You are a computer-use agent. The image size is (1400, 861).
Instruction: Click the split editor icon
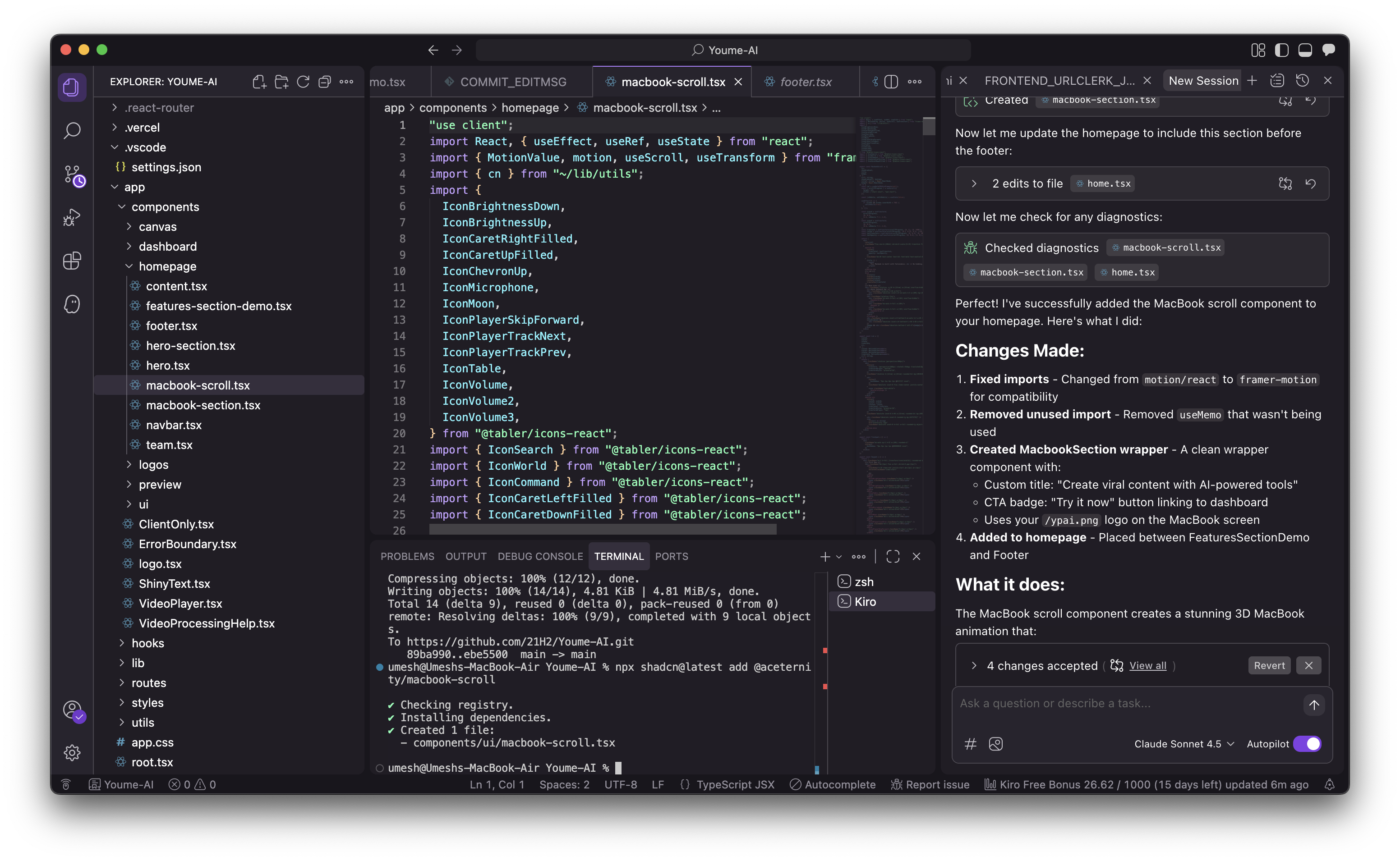891,82
